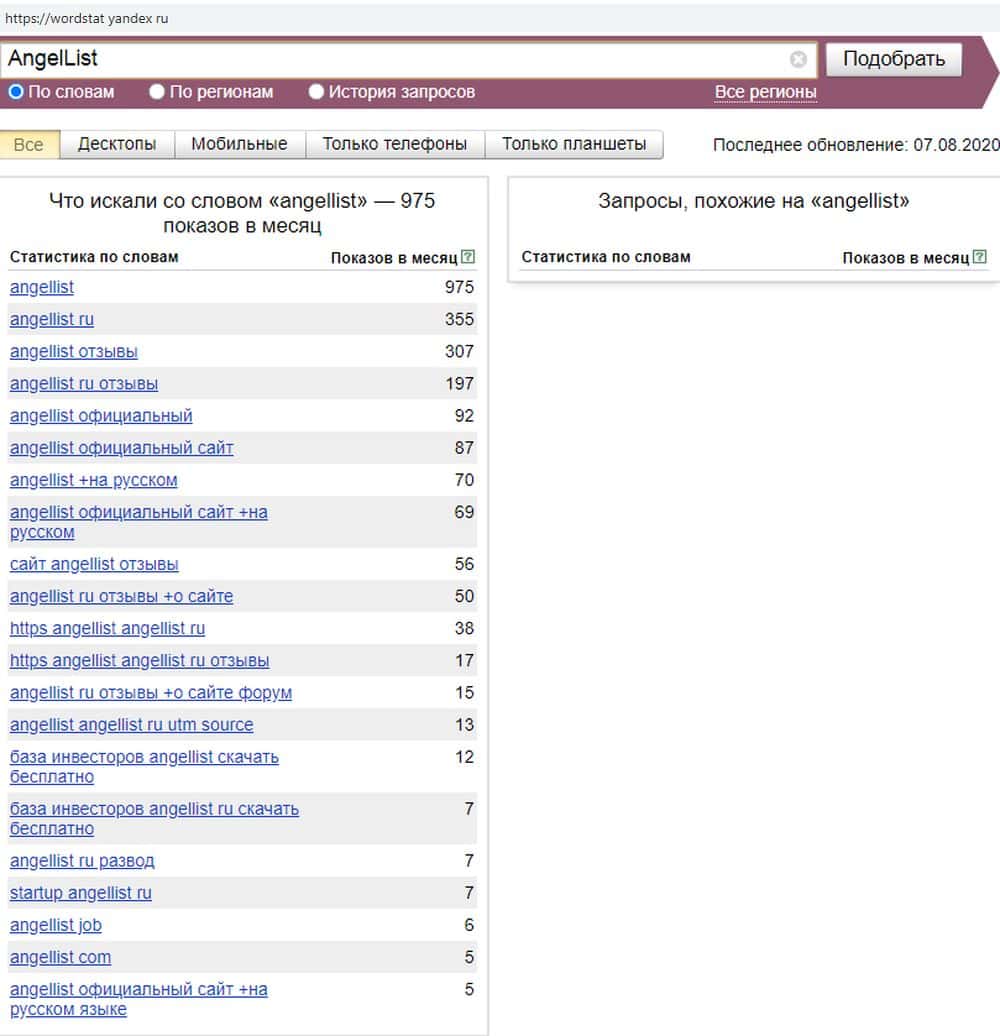Click the left 'Статистика по словам' column header
This screenshot has height=1036, width=1000.
[94, 257]
